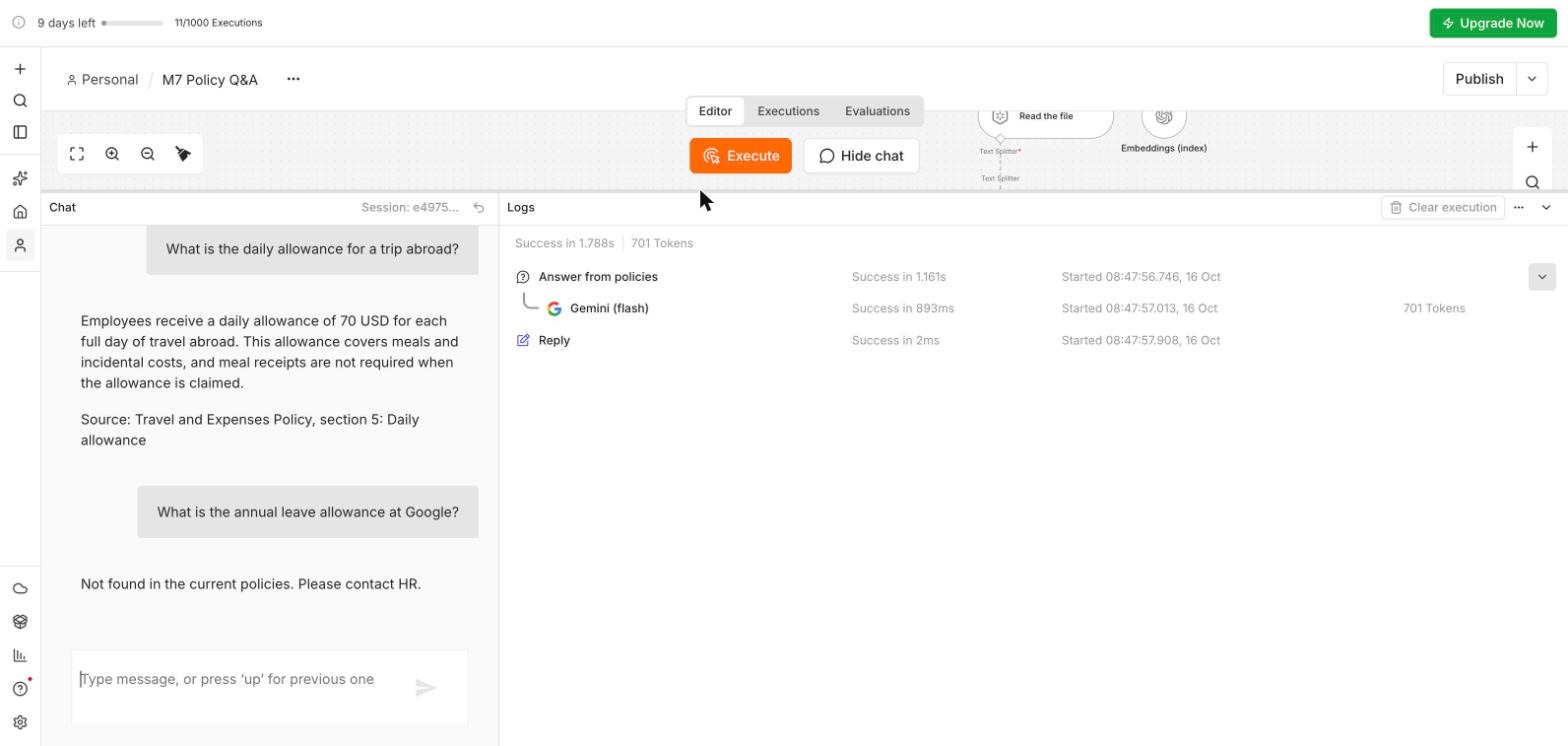The width and height of the screenshot is (1568, 746).
Task: Click the tidy up workflow icon
Action: click(183, 154)
